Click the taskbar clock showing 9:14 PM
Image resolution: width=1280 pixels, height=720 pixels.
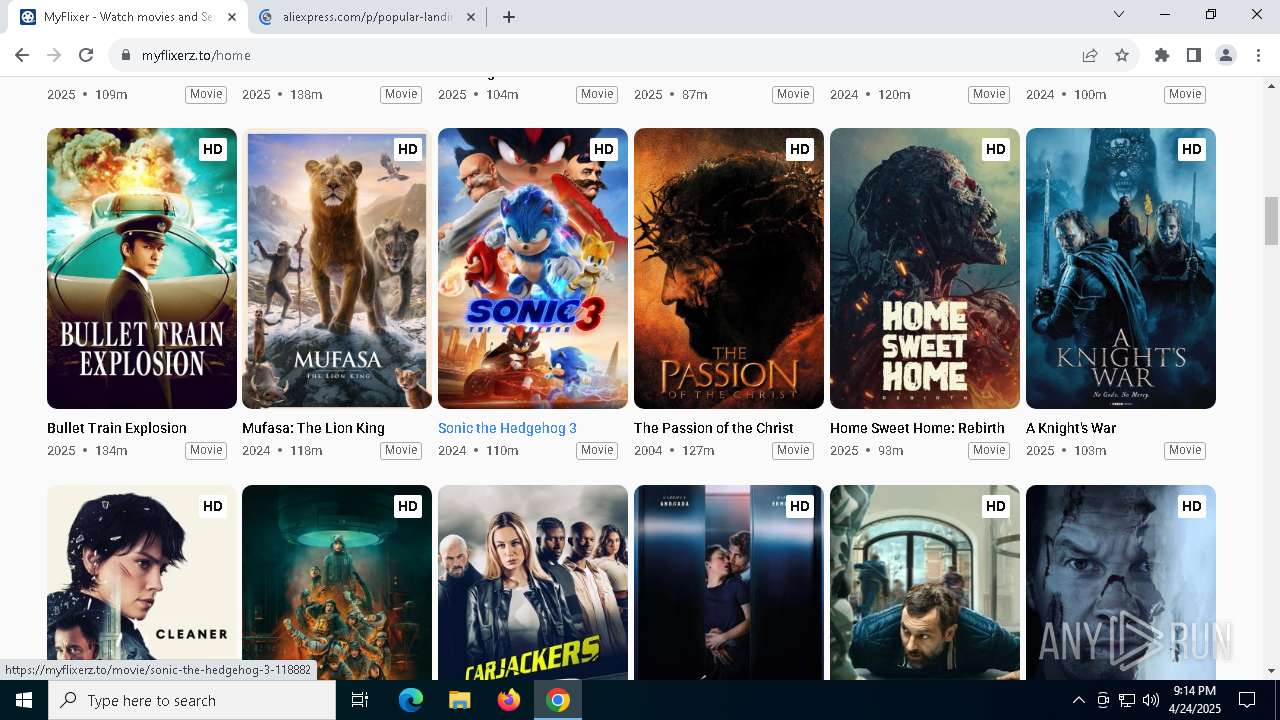pos(1194,700)
